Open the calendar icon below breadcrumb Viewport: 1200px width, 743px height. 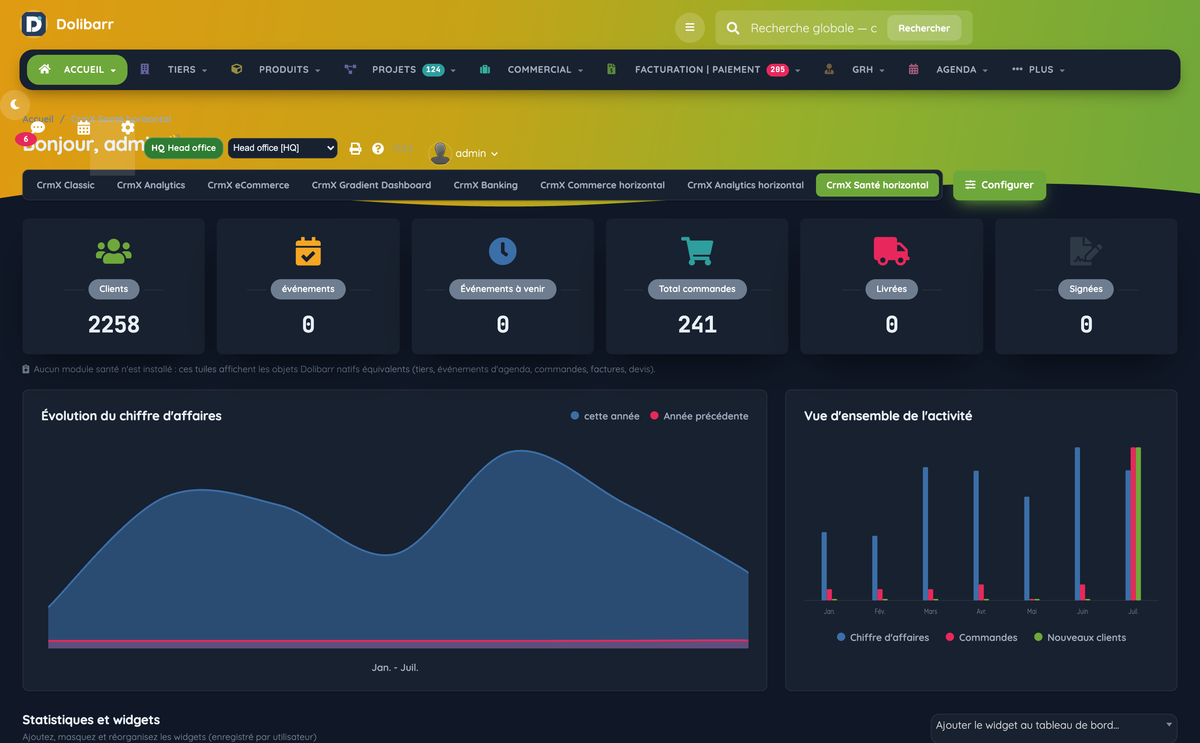tap(84, 128)
